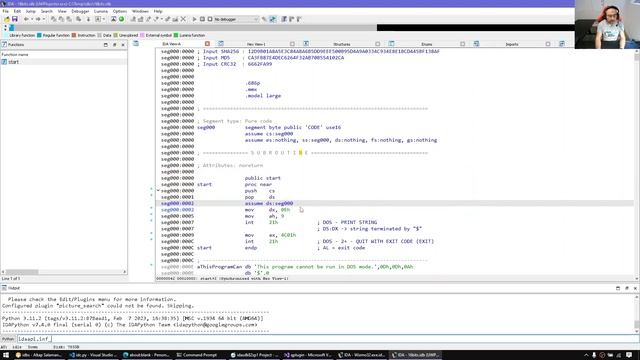Click the X cancel toolbar icon

183,19
